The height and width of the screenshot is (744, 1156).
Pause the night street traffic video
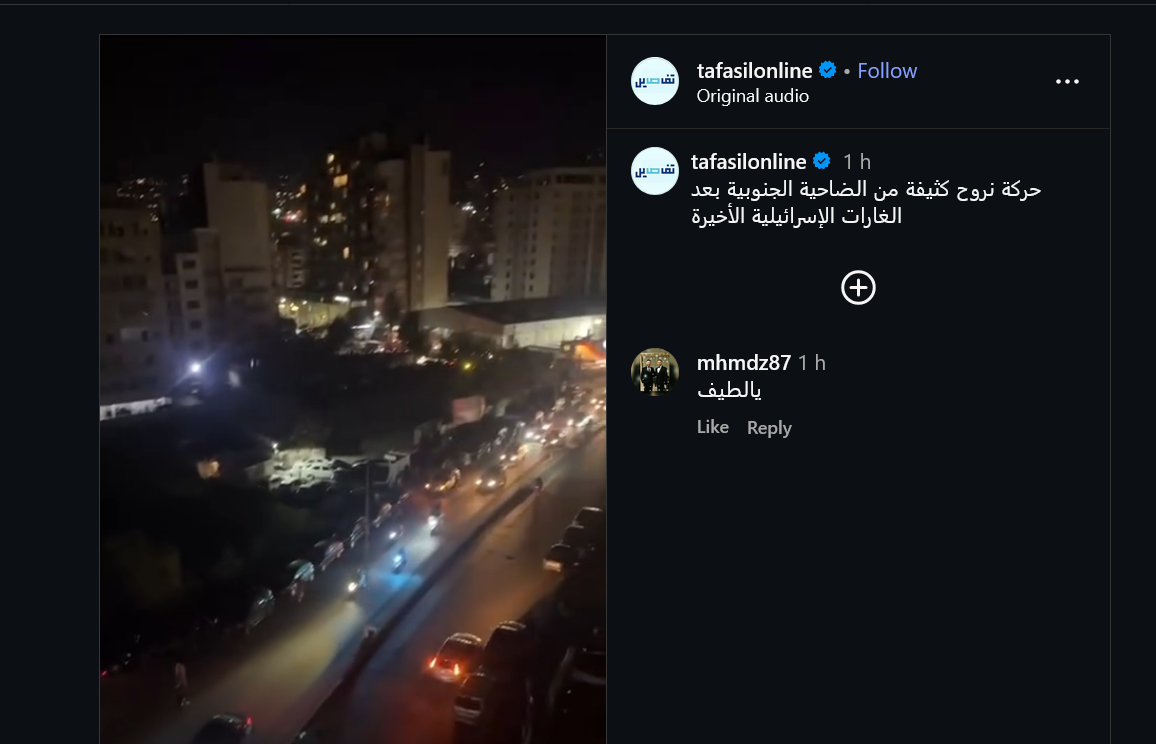point(353,389)
